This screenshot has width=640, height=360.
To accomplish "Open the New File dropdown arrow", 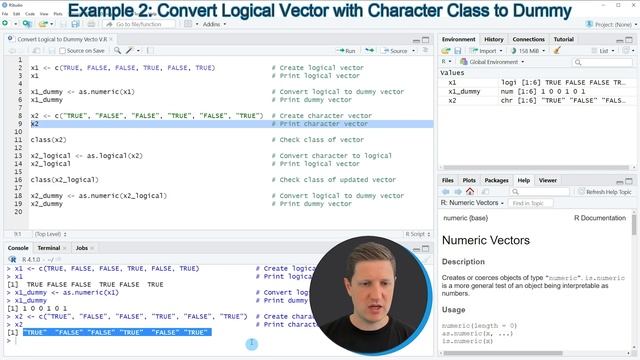I will 16,24.
